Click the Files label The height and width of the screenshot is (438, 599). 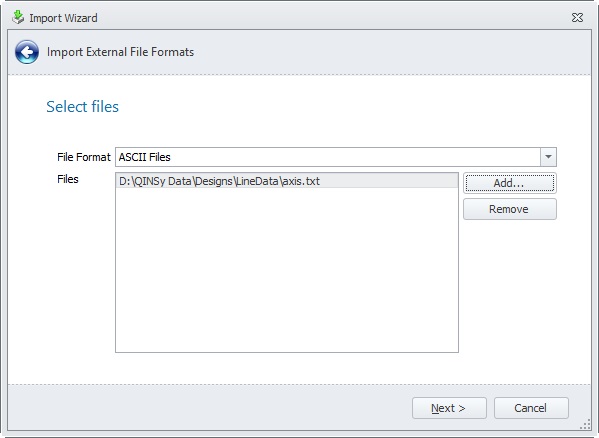click(68, 179)
